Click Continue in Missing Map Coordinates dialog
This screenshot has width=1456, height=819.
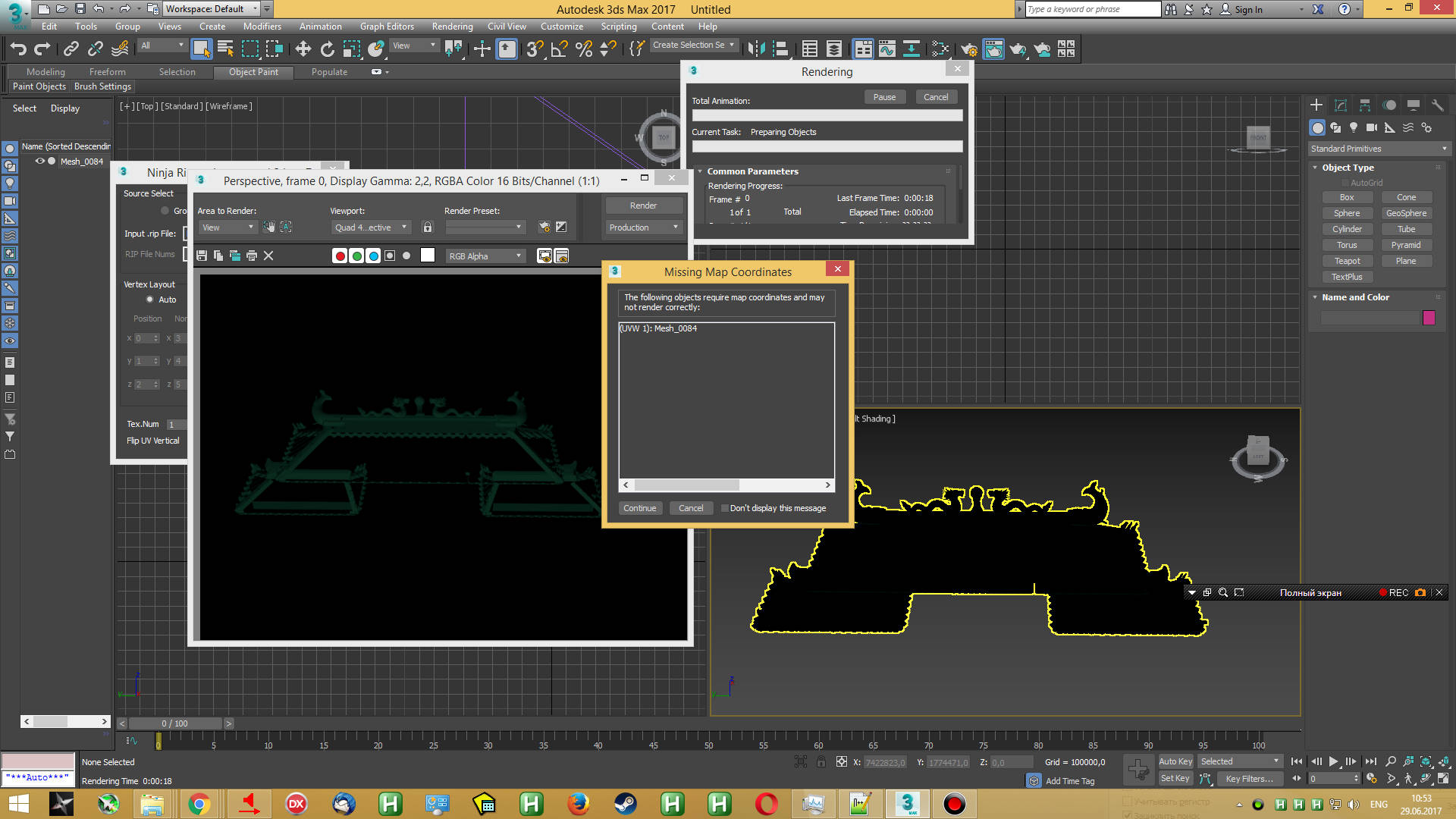[639, 509]
